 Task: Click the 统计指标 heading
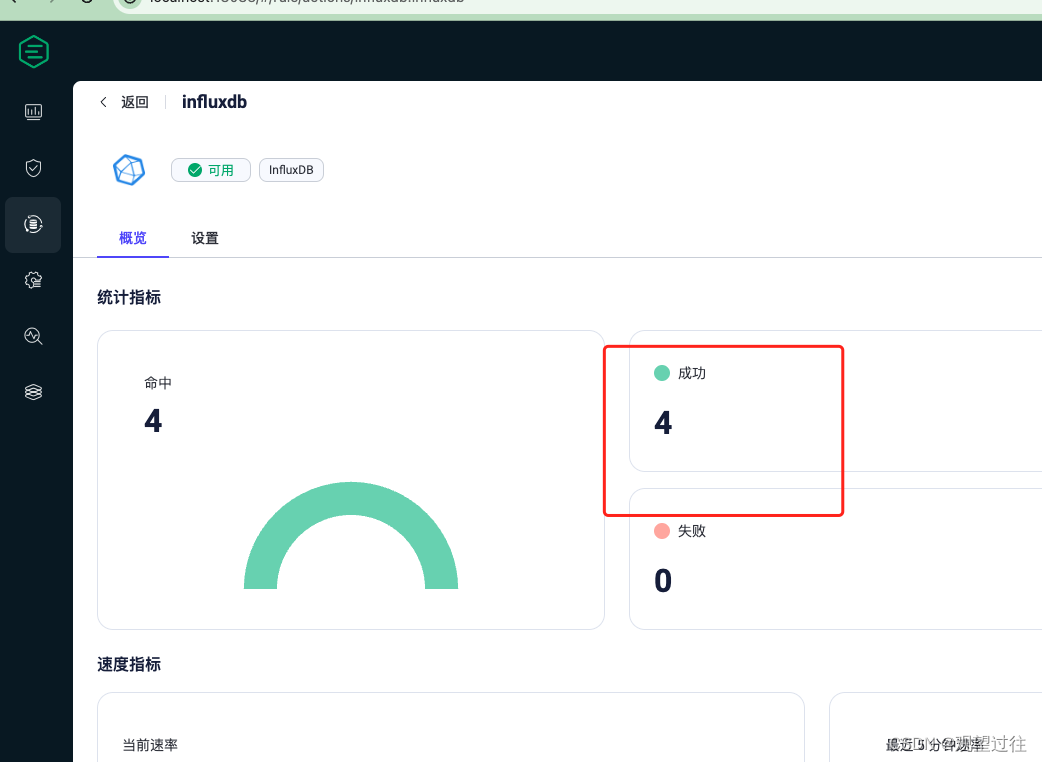[x=129, y=297]
